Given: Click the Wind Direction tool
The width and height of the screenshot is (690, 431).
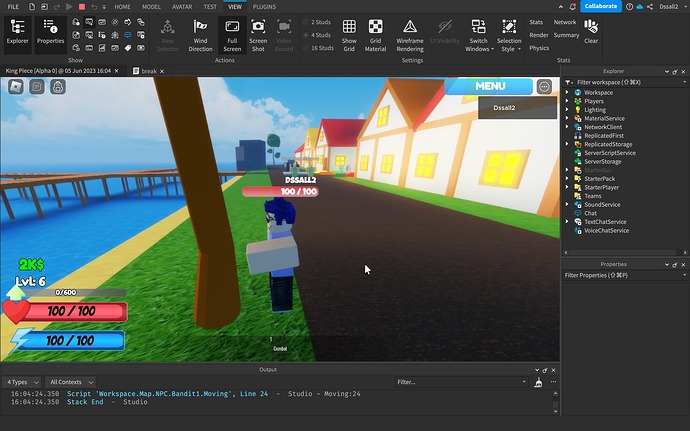Looking at the screenshot, I should (200, 35).
